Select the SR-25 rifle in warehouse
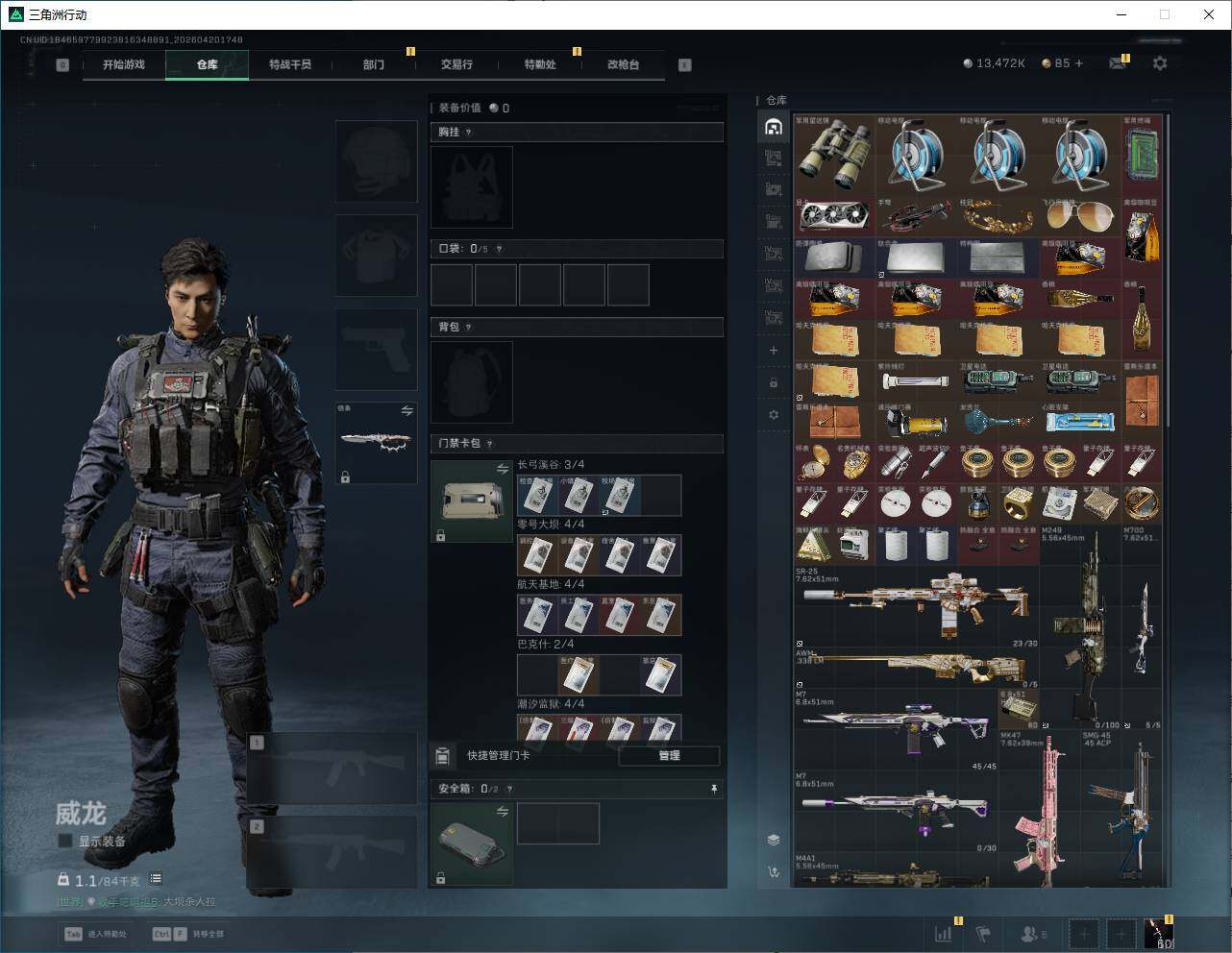Viewport: 1232px width, 953px height. (x=917, y=606)
